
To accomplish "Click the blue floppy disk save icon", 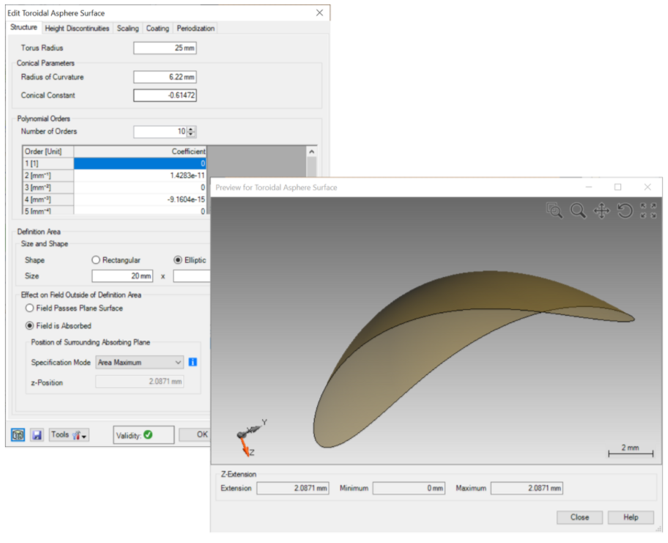I will coord(37,435).
